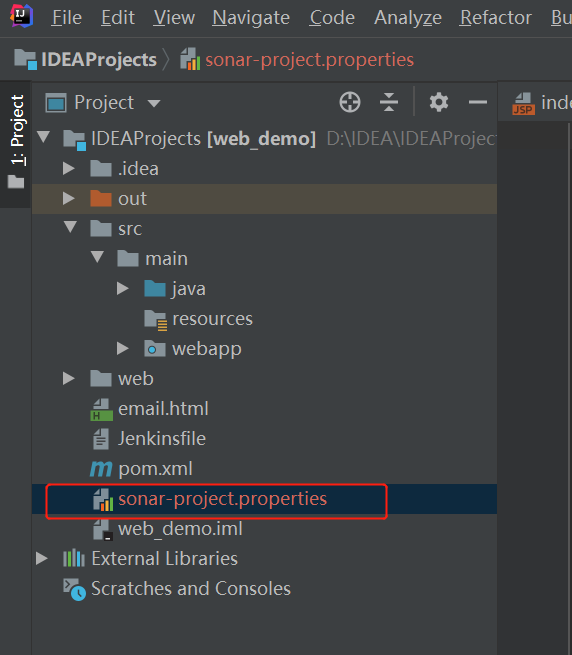Image resolution: width=572 pixels, height=655 pixels.
Task: Click folder icon on the Project sidebar tab
Action: [16, 181]
